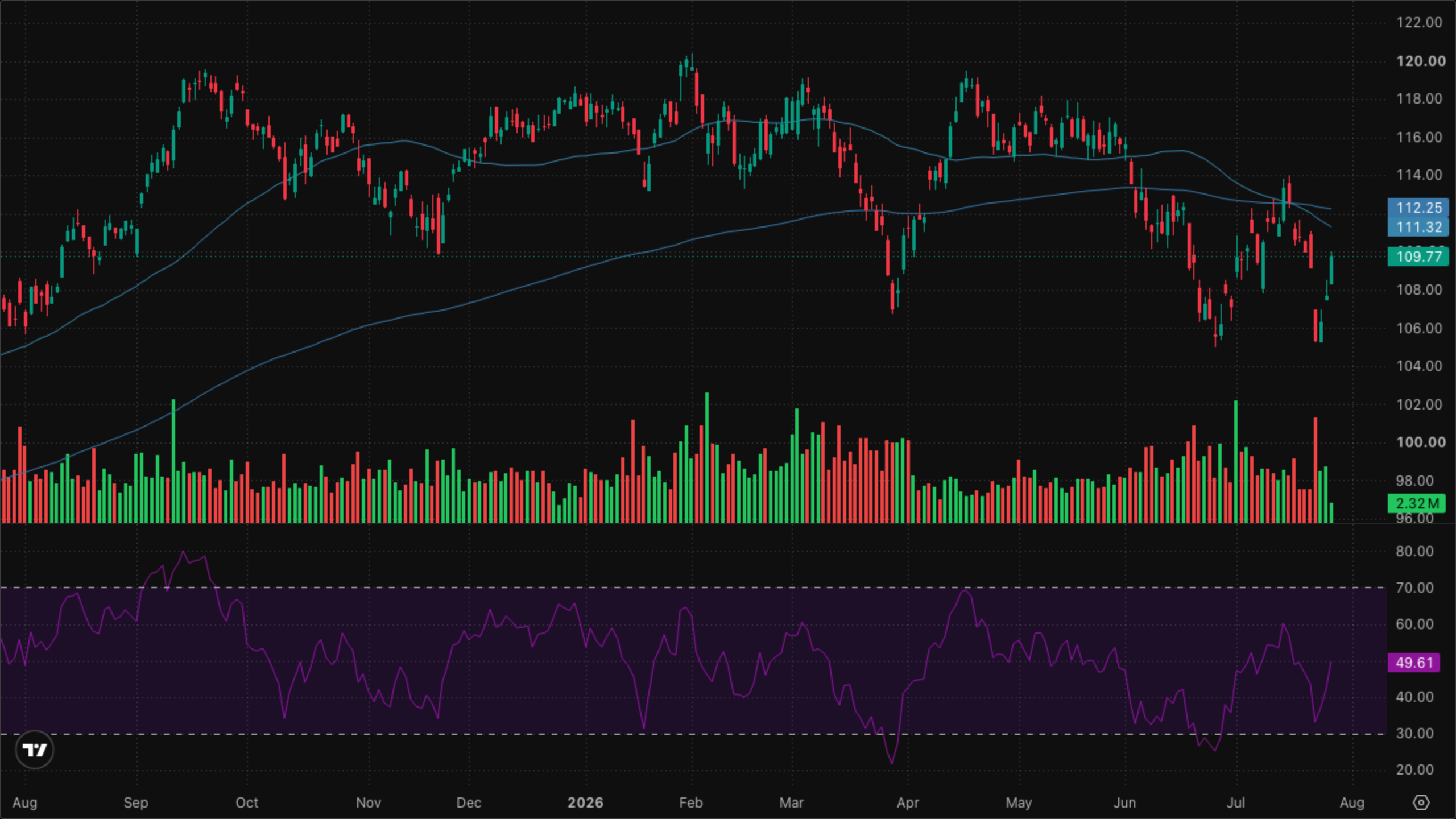Click the Feb label on time axis
The image size is (1456, 819).
[691, 803]
